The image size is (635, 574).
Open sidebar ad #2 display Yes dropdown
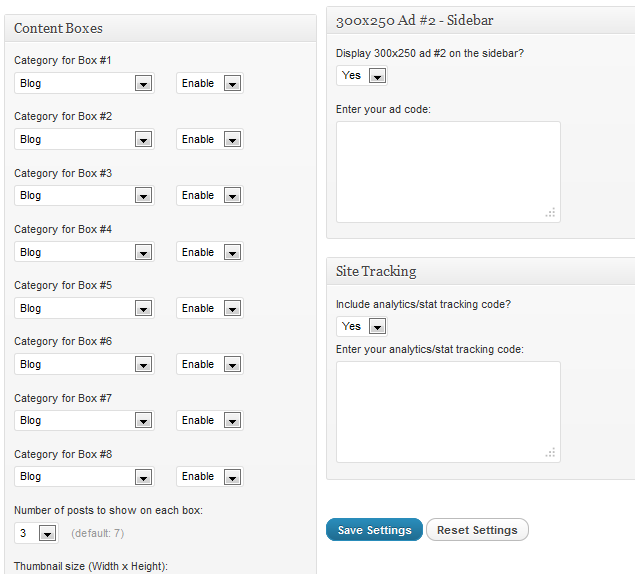tap(362, 75)
